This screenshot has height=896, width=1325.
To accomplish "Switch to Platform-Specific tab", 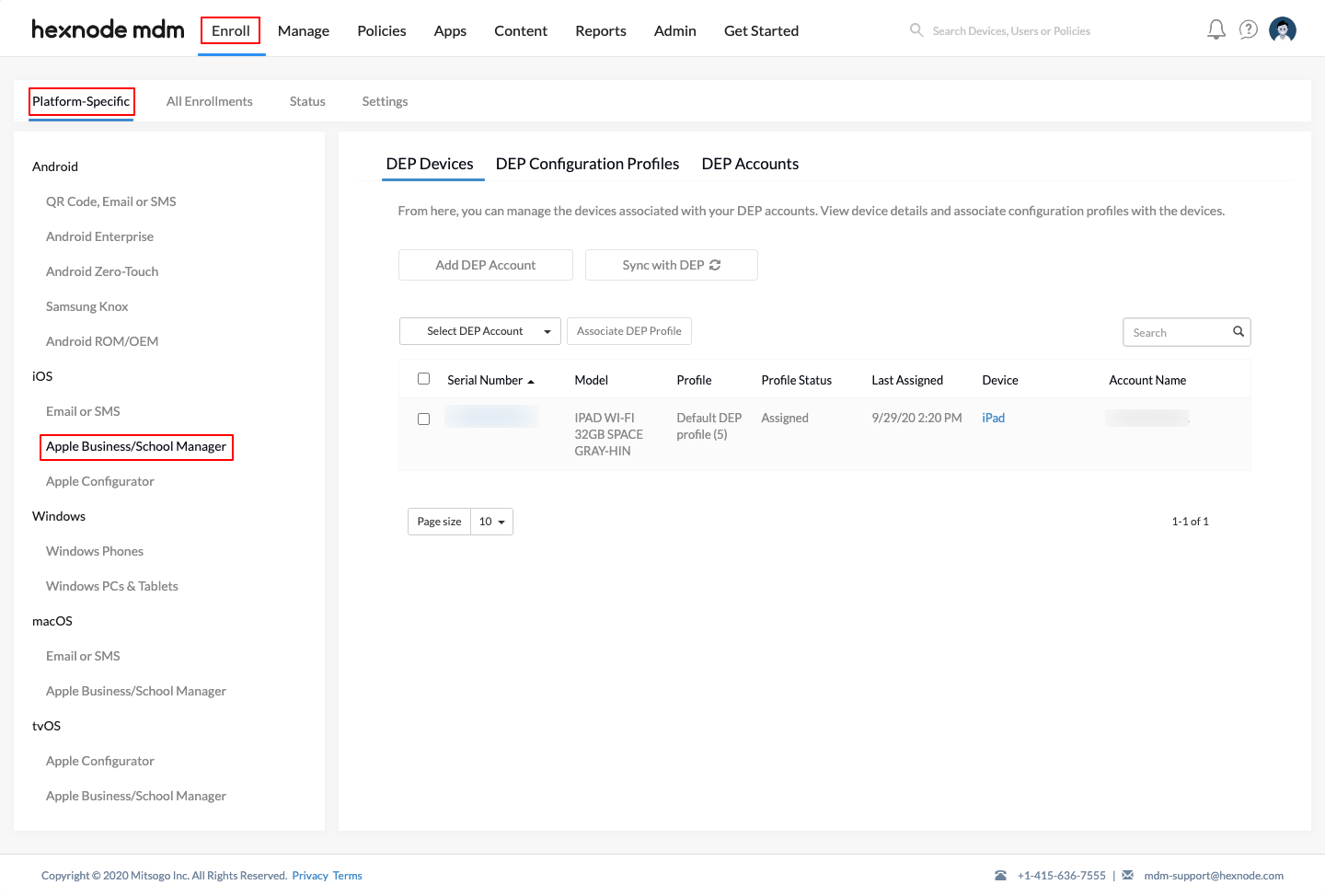I will (x=81, y=101).
